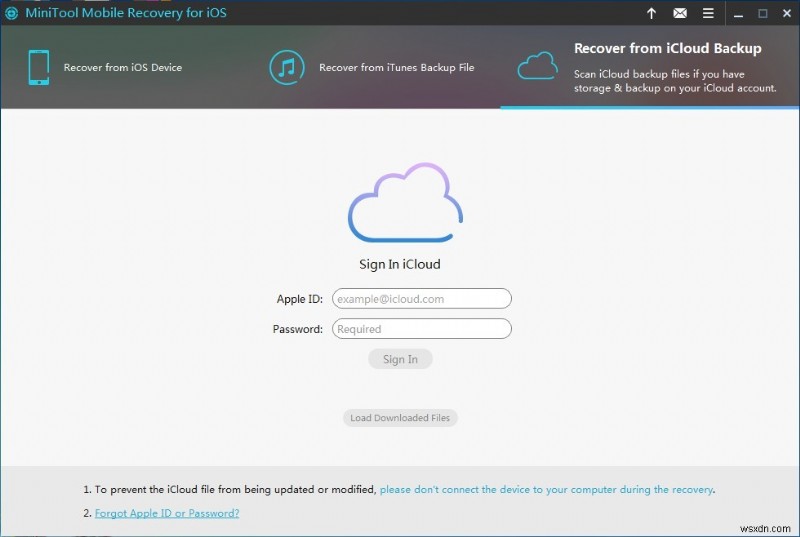The width and height of the screenshot is (800, 537).
Task: Open the hamburger menu in title bar
Action: (708, 13)
